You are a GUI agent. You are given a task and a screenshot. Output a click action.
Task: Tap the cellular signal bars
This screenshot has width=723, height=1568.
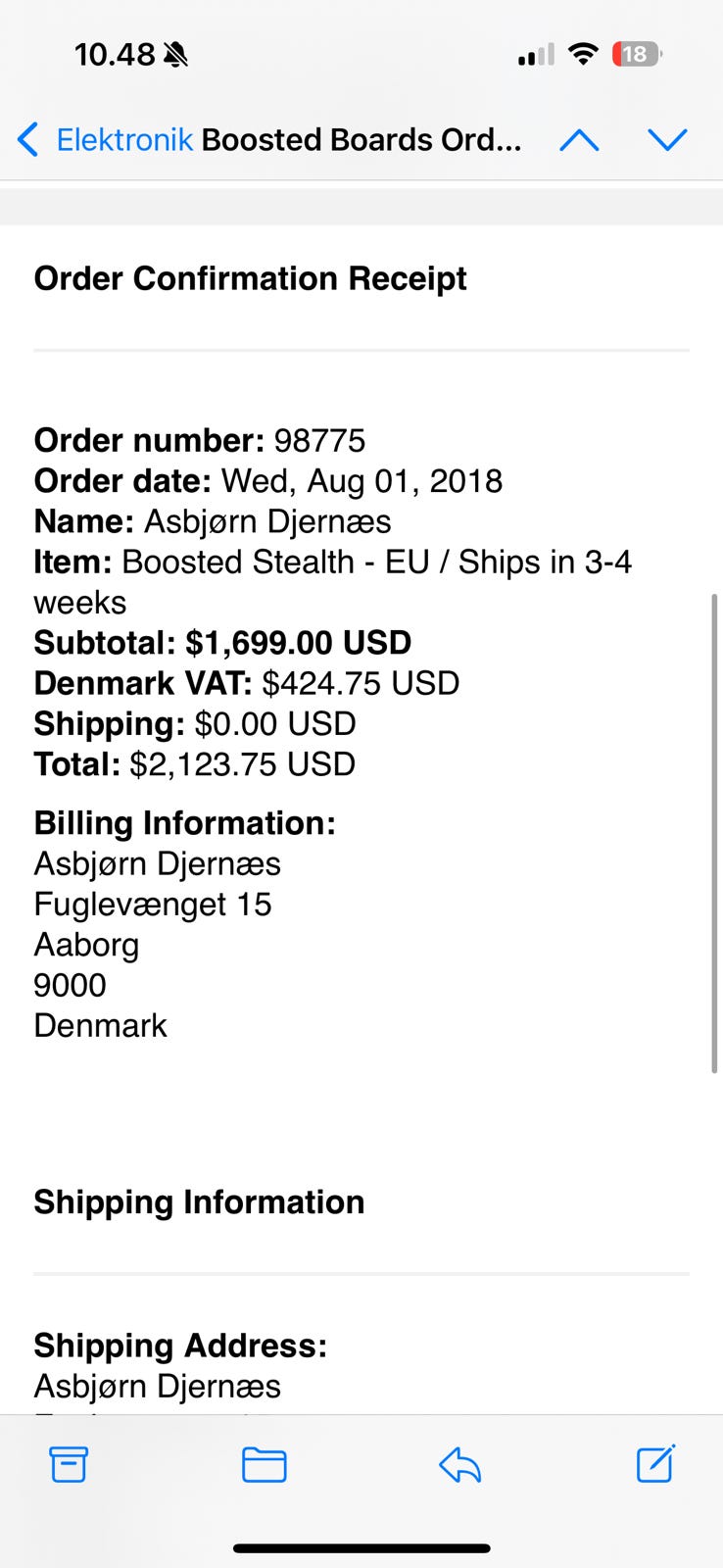536,55
